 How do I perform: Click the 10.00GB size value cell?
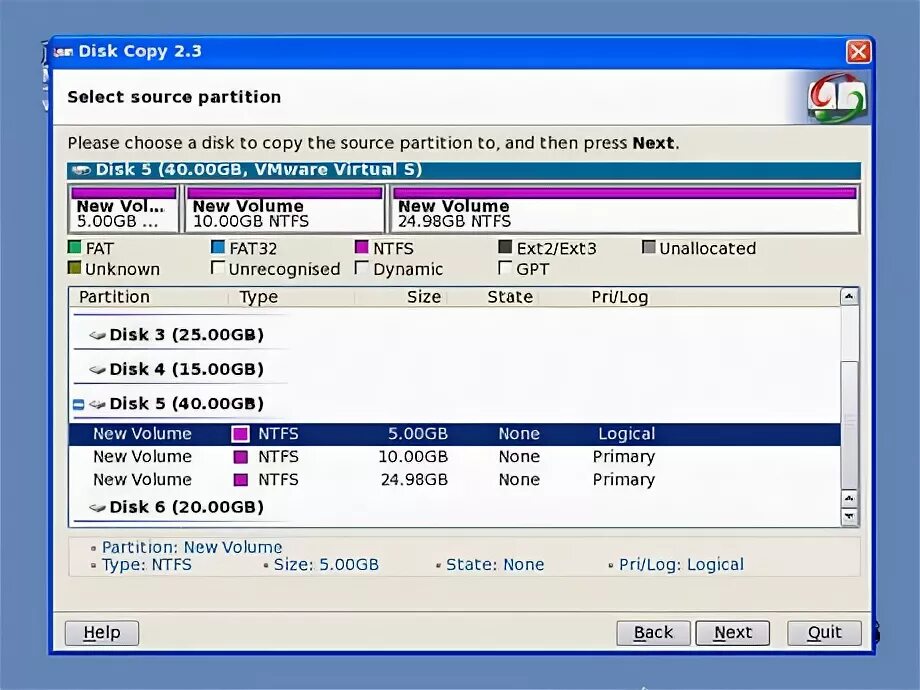tap(413, 457)
